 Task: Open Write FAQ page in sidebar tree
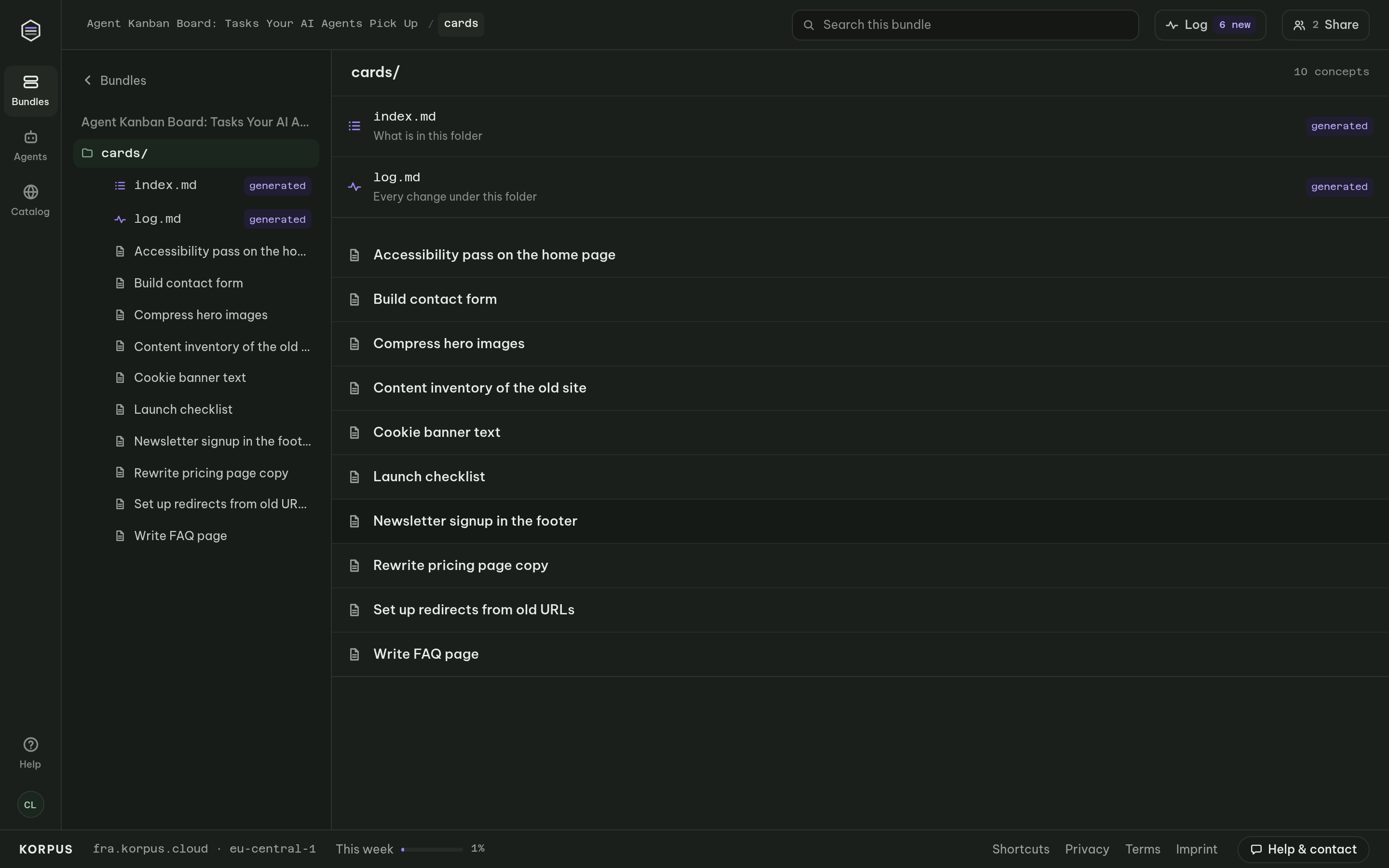pos(211,536)
